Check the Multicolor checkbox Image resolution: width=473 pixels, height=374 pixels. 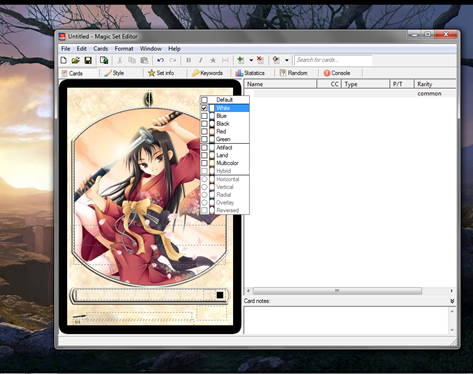(x=204, y=163)
